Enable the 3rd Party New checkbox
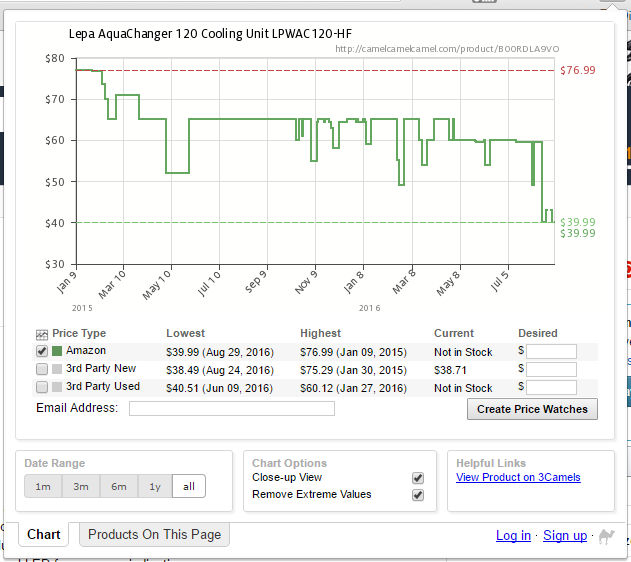This screenshot has width=631, height=562. coord(42,369)
